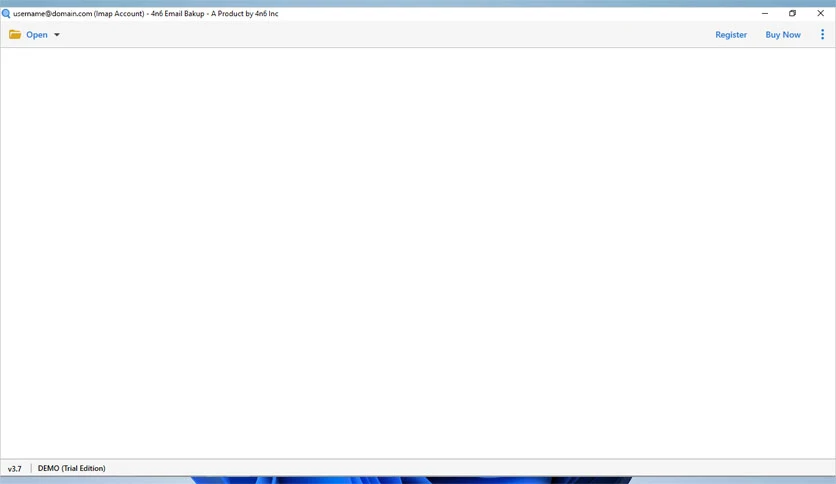Restore down the application window
836x484 pixels.
[x=792, y=13]
